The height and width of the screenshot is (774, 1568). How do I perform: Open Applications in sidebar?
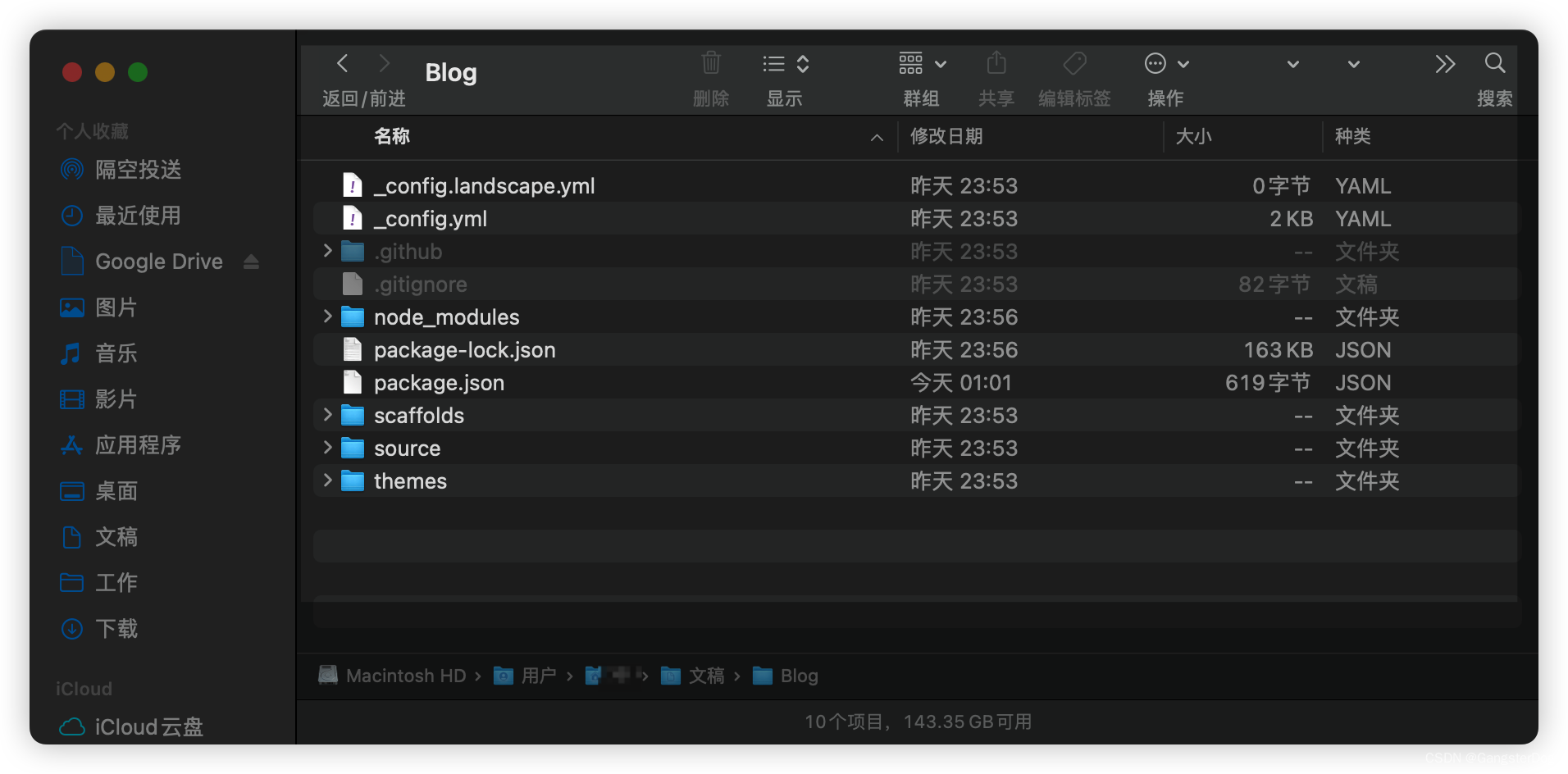[x=121, y=445]
